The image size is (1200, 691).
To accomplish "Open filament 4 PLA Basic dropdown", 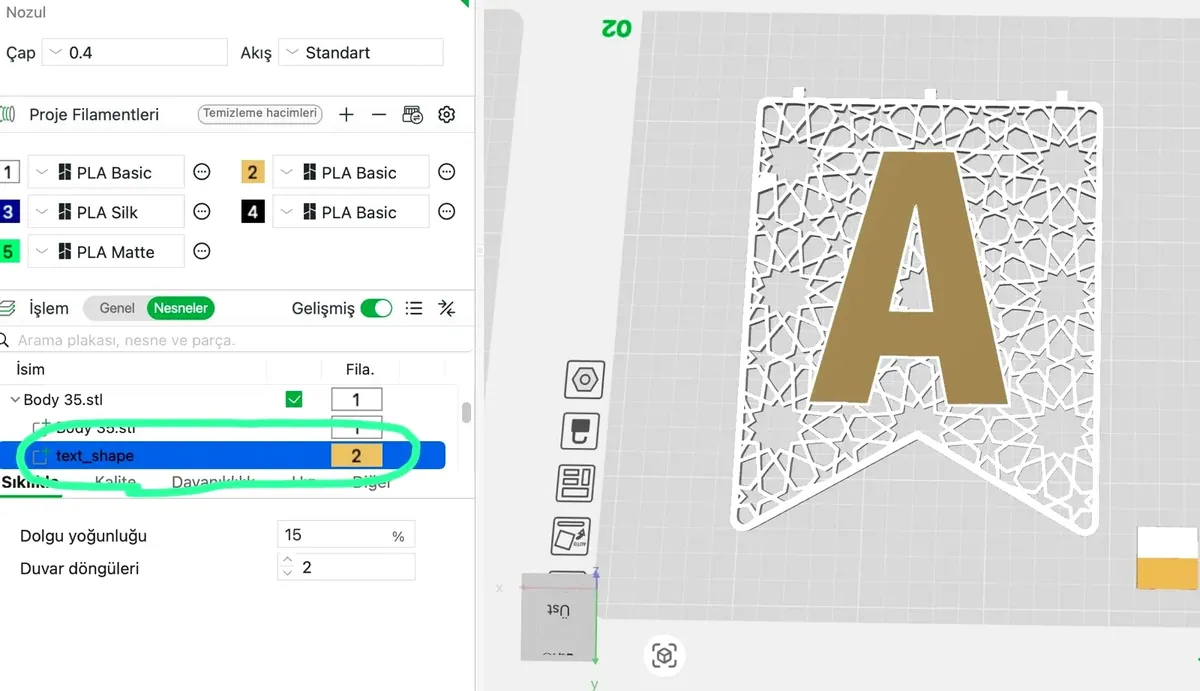I will (351, 212).
